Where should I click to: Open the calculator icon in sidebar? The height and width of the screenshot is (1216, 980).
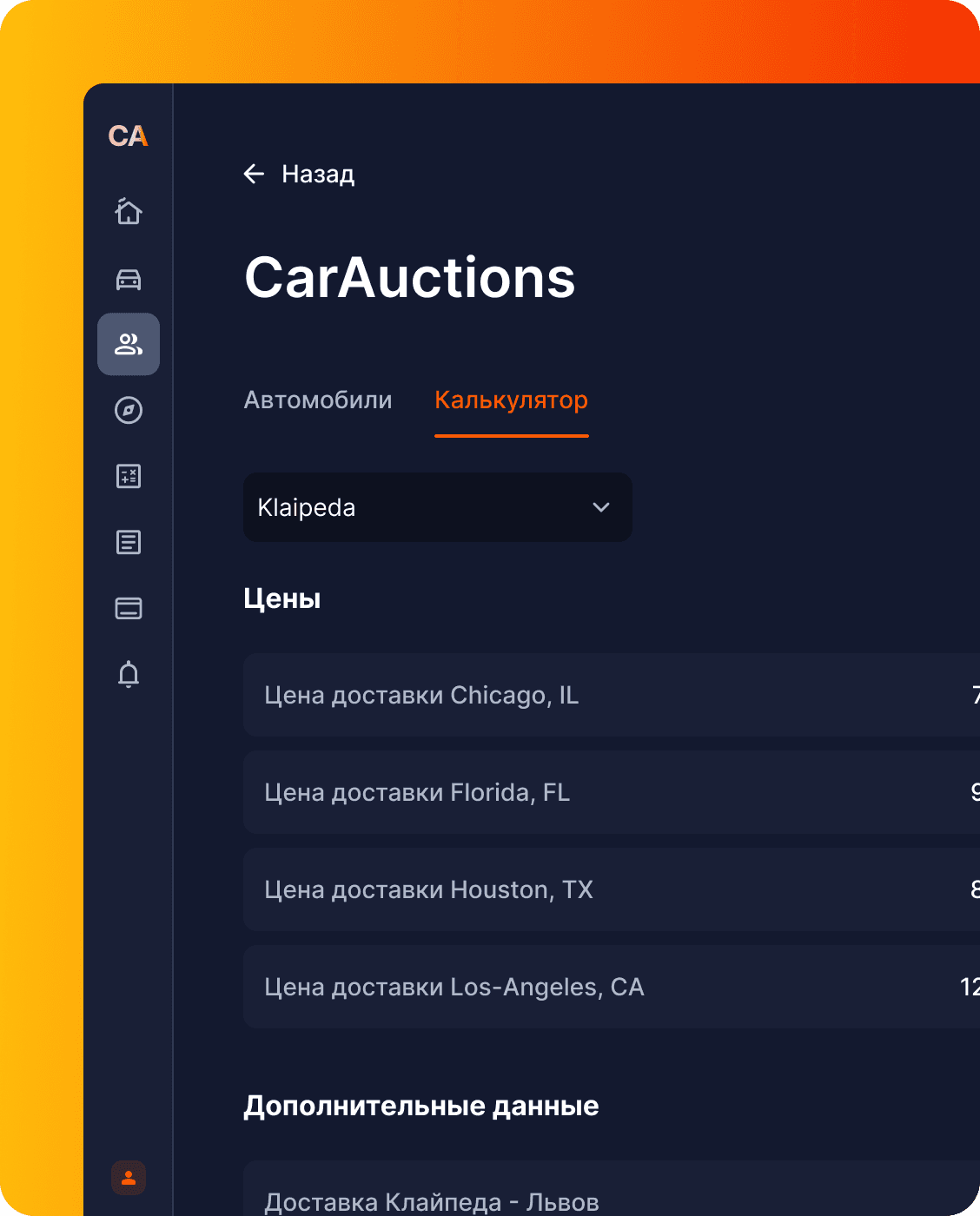click(x=129, y=476)
